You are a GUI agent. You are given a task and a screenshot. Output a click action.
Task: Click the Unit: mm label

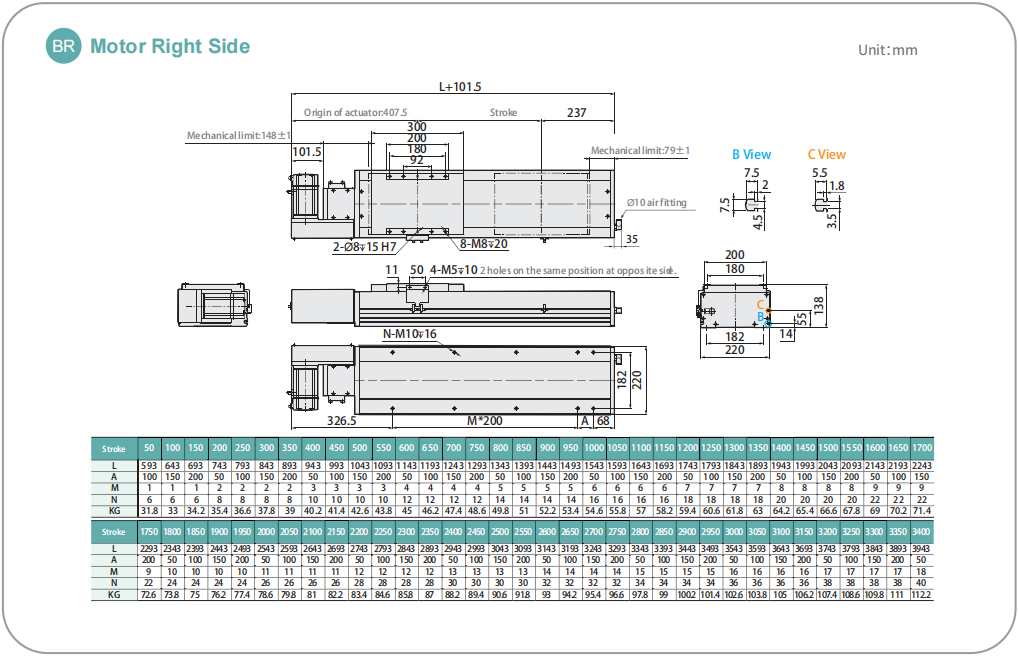(887, 50)
